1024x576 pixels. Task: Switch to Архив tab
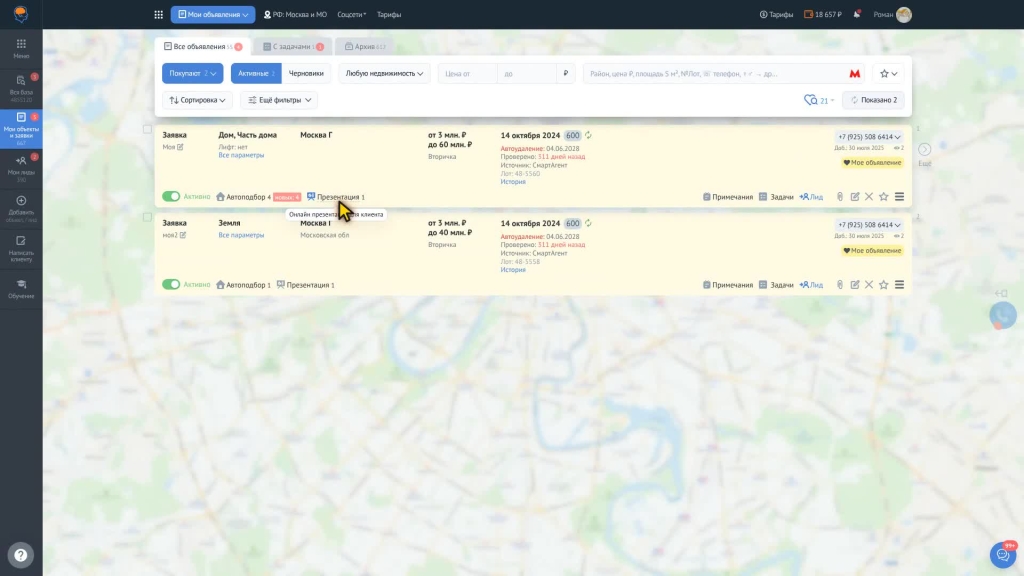[365, 46]
